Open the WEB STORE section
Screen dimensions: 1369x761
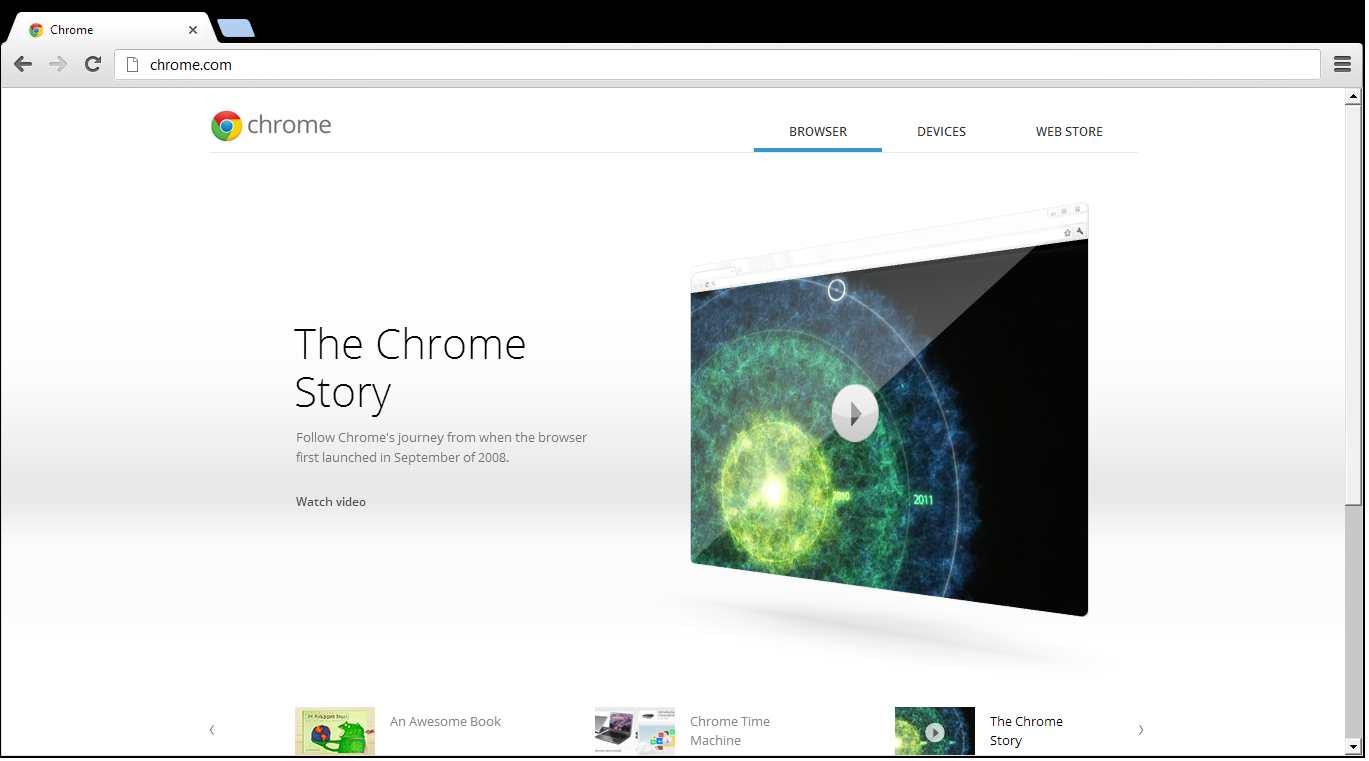[x=1069, y=132]
